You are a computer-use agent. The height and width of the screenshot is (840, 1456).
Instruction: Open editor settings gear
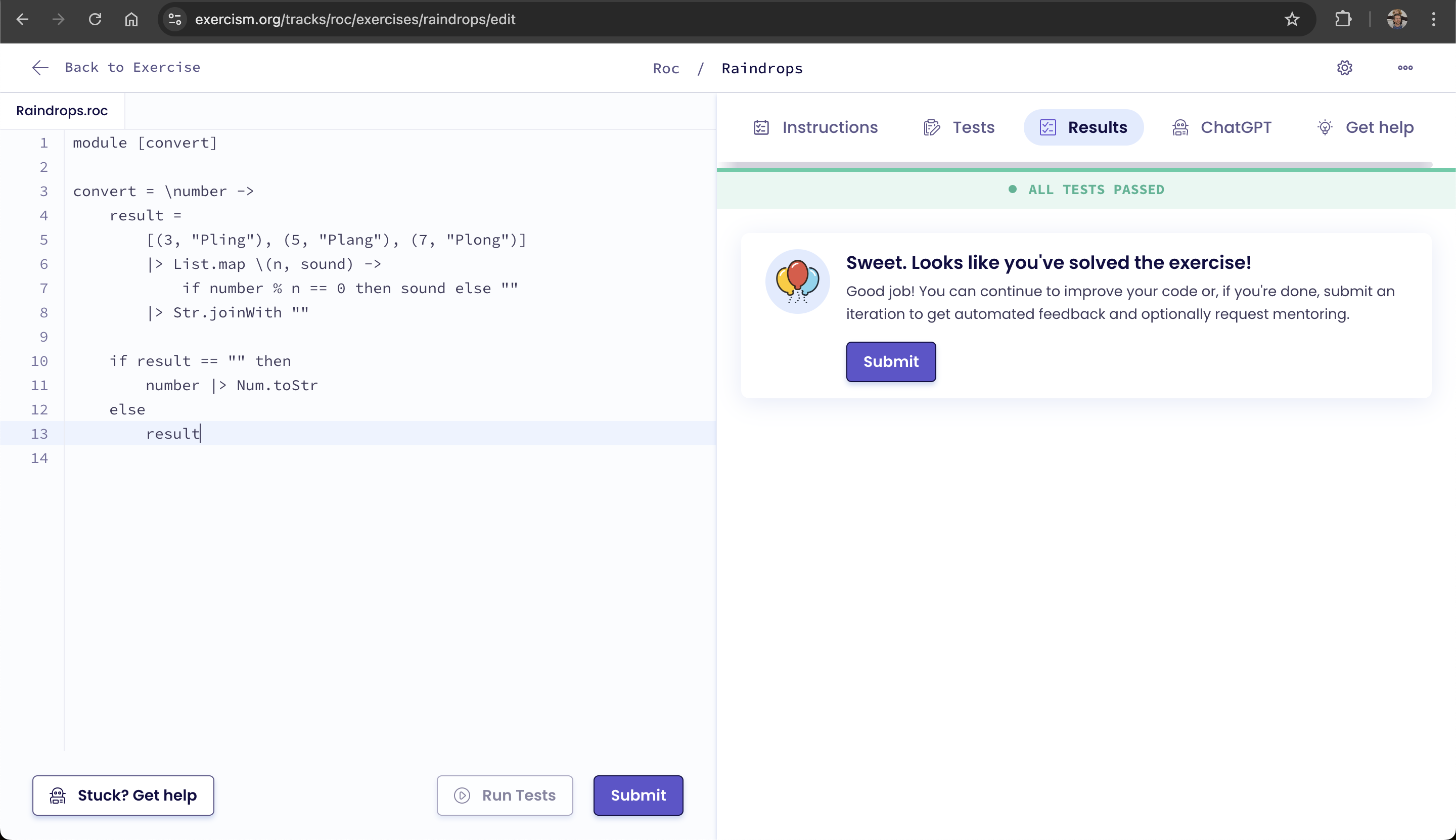point(1345,68)
